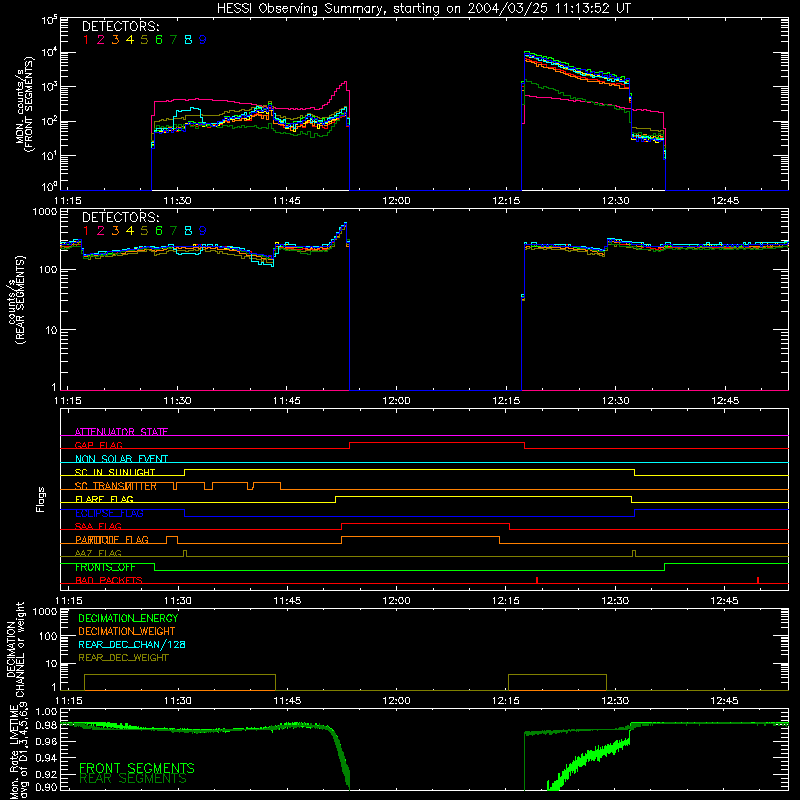
Task: Click the DECIMATION_WEIGHT legend entry
Action: (x=127, y=631)
